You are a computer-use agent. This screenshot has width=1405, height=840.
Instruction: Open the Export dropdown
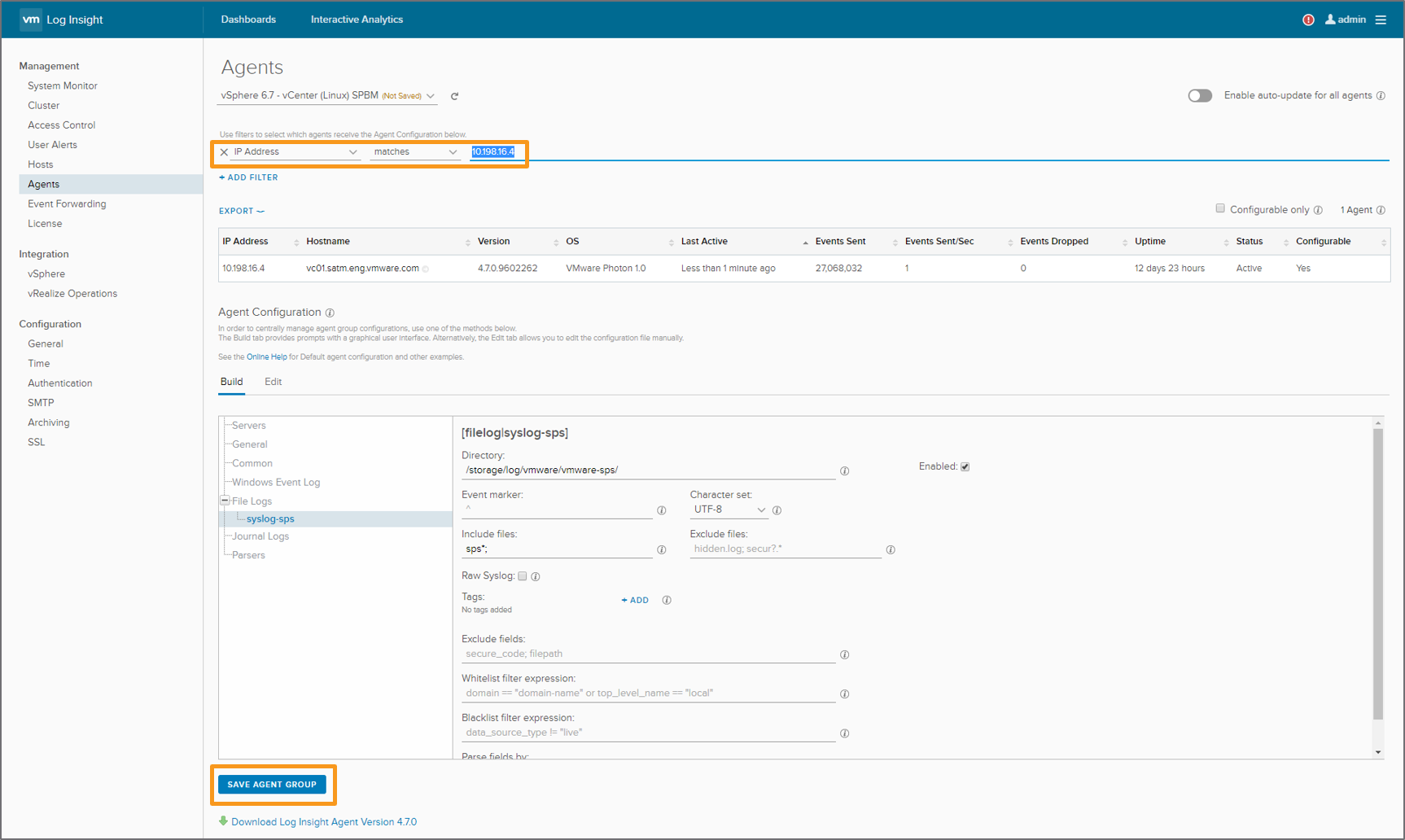pos(241,211)
